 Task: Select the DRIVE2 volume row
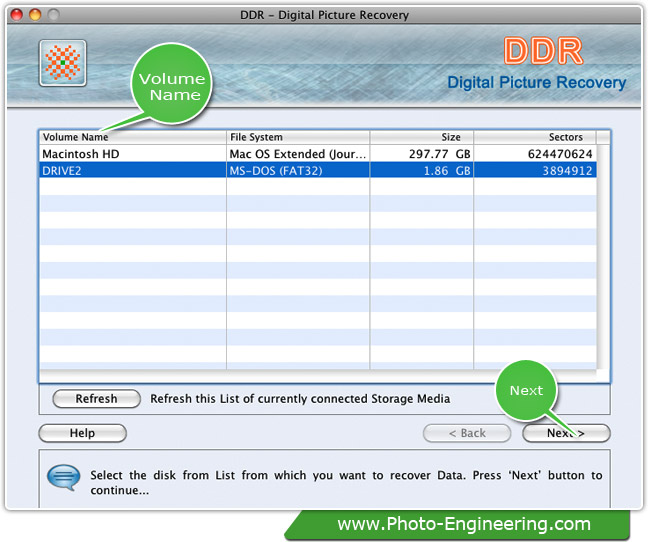pyautogui.click(x=318, y=170)
